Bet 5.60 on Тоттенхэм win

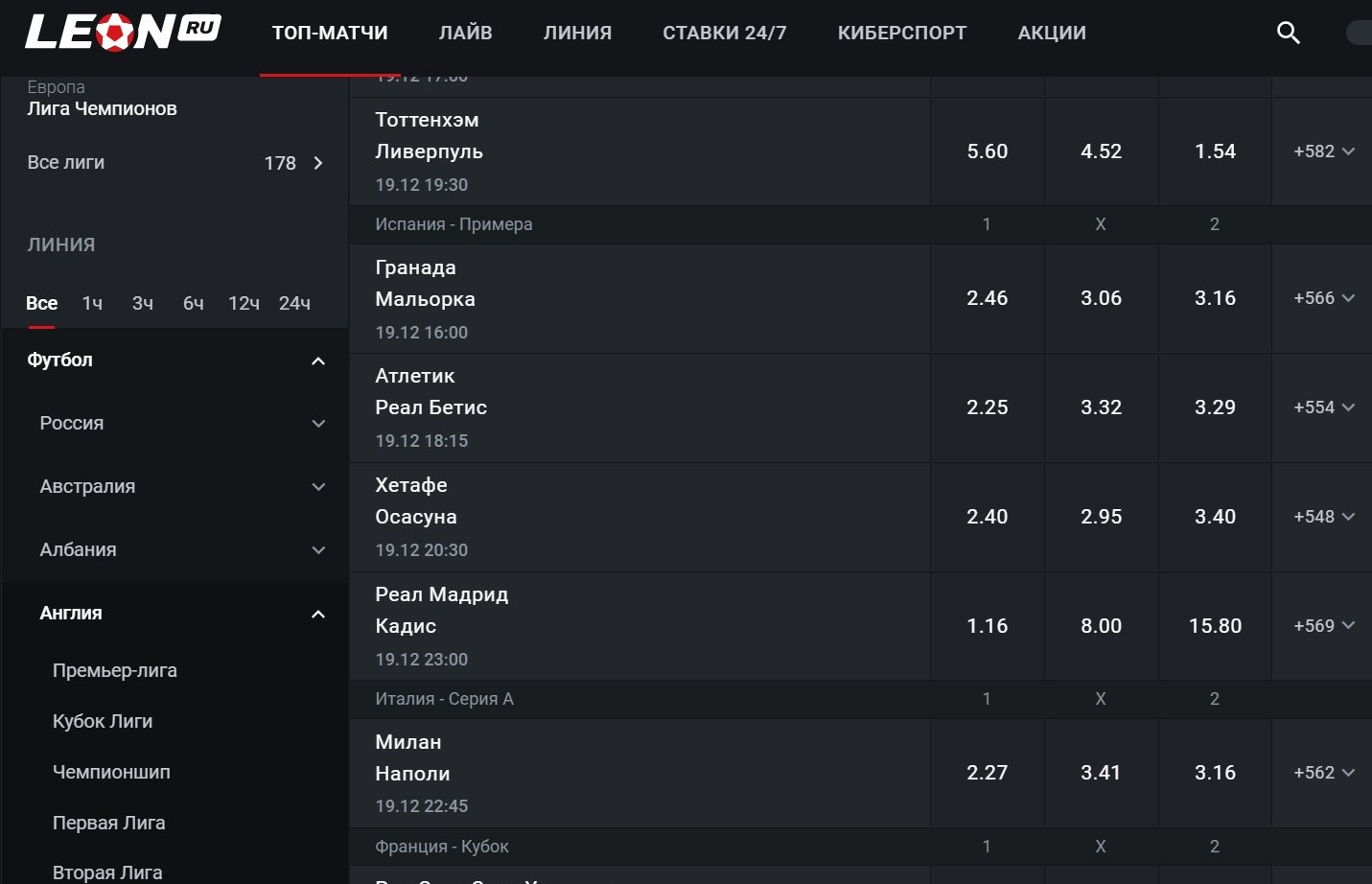coord(988,151)
